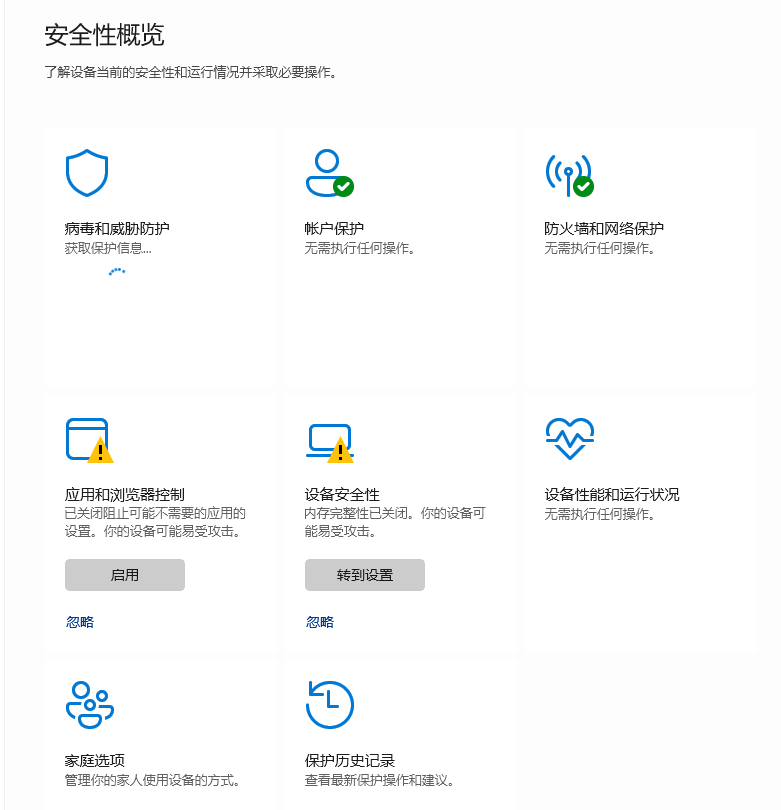Click the loading spinner under virus protection
The image size is (781, 810).
tap(117, 271)
